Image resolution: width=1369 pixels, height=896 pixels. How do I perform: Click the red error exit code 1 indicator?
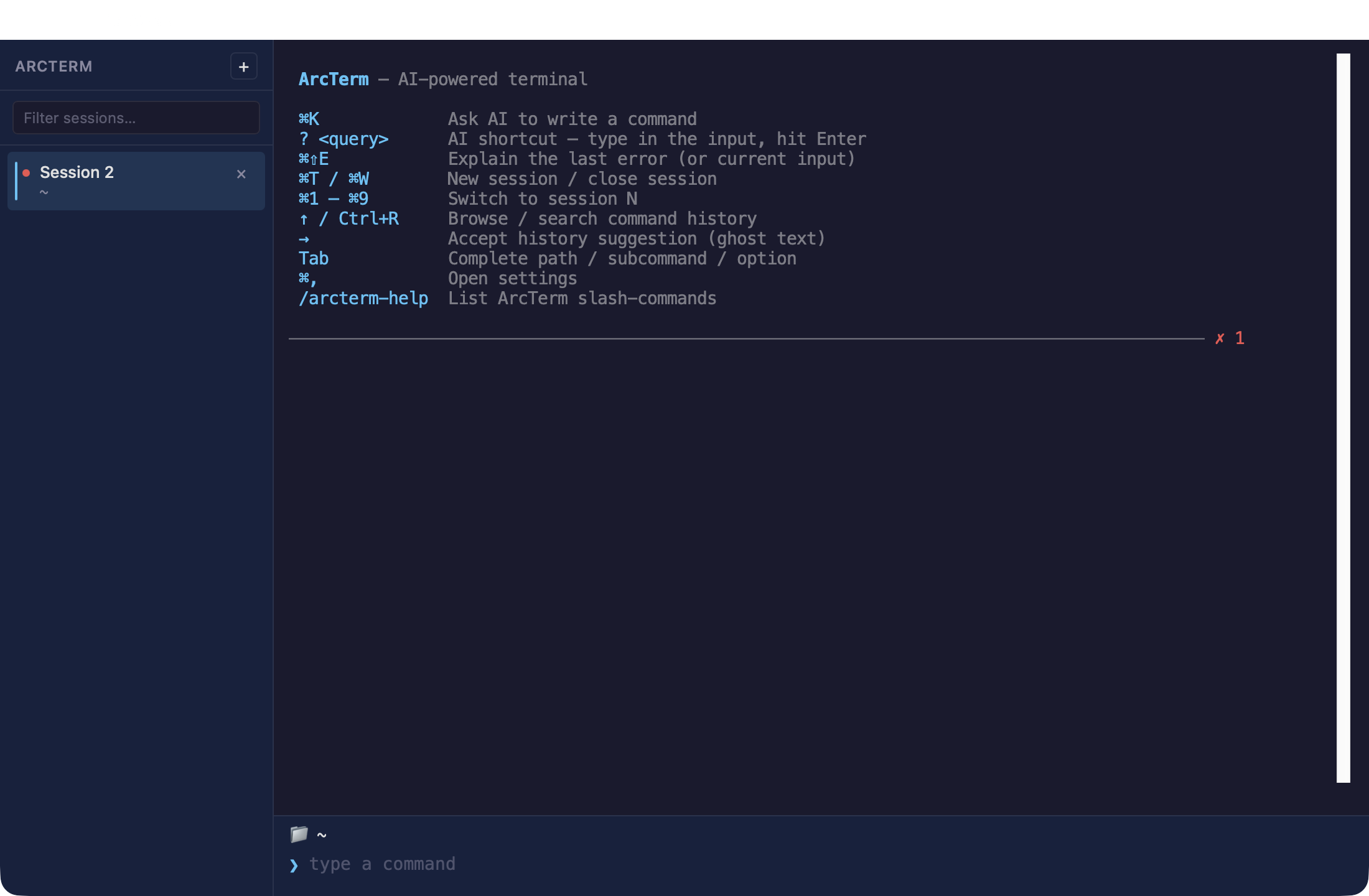[1230, 338]
